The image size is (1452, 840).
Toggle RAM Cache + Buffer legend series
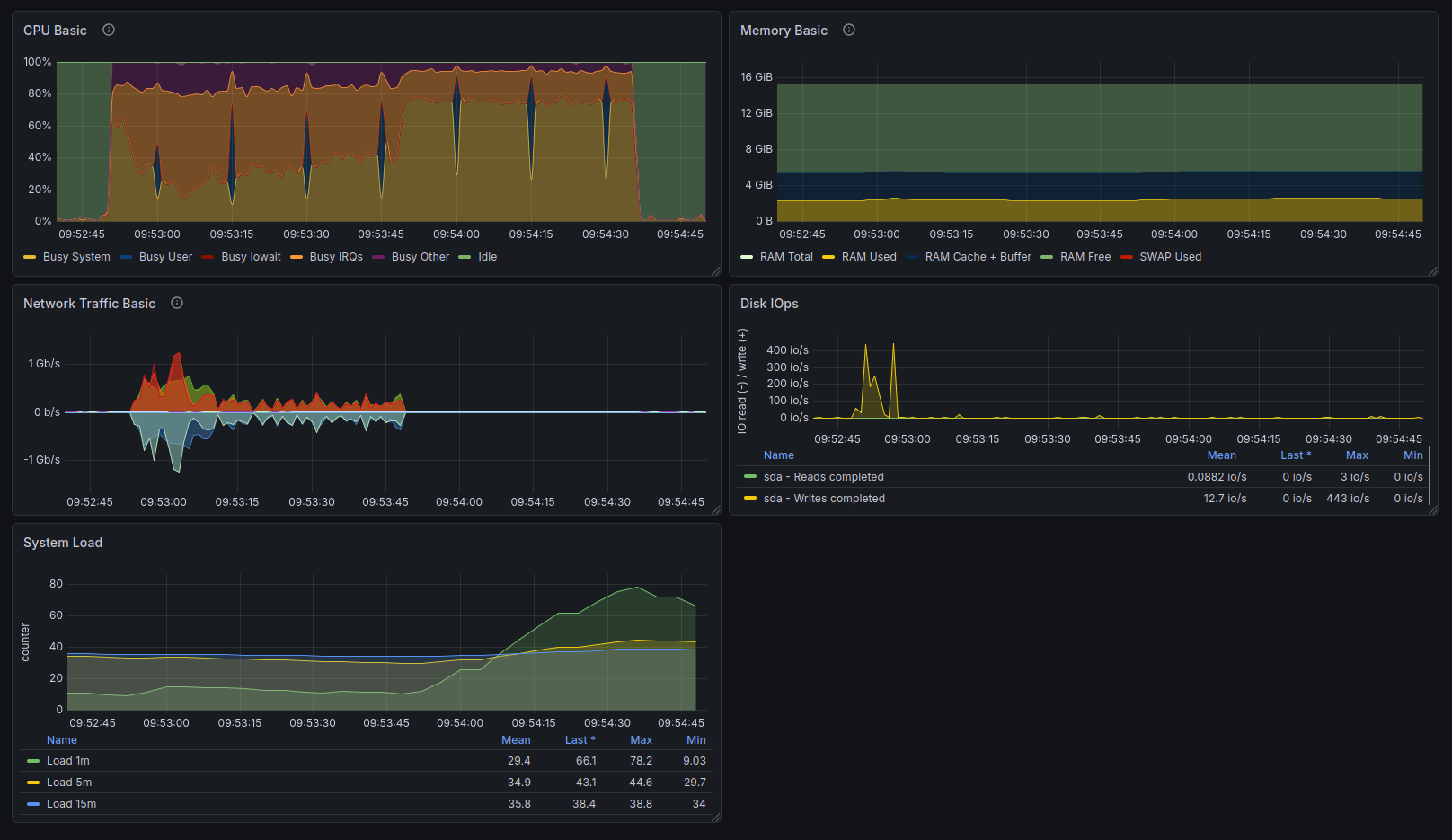click(978, 257)
